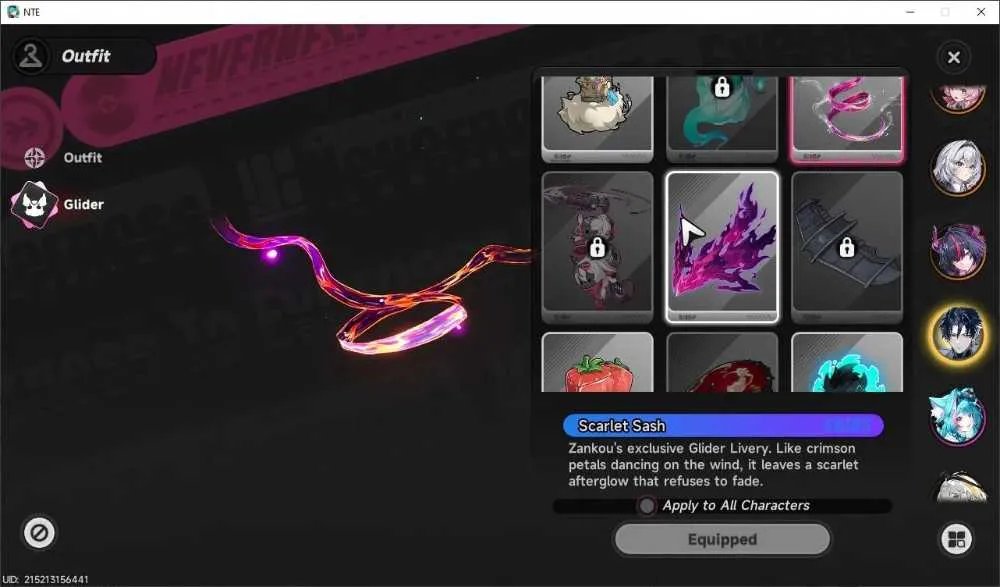Select the strawberry glider thumbnail
The height and width of the screenshot is (587, 1000).
click(x=598, y=362)
